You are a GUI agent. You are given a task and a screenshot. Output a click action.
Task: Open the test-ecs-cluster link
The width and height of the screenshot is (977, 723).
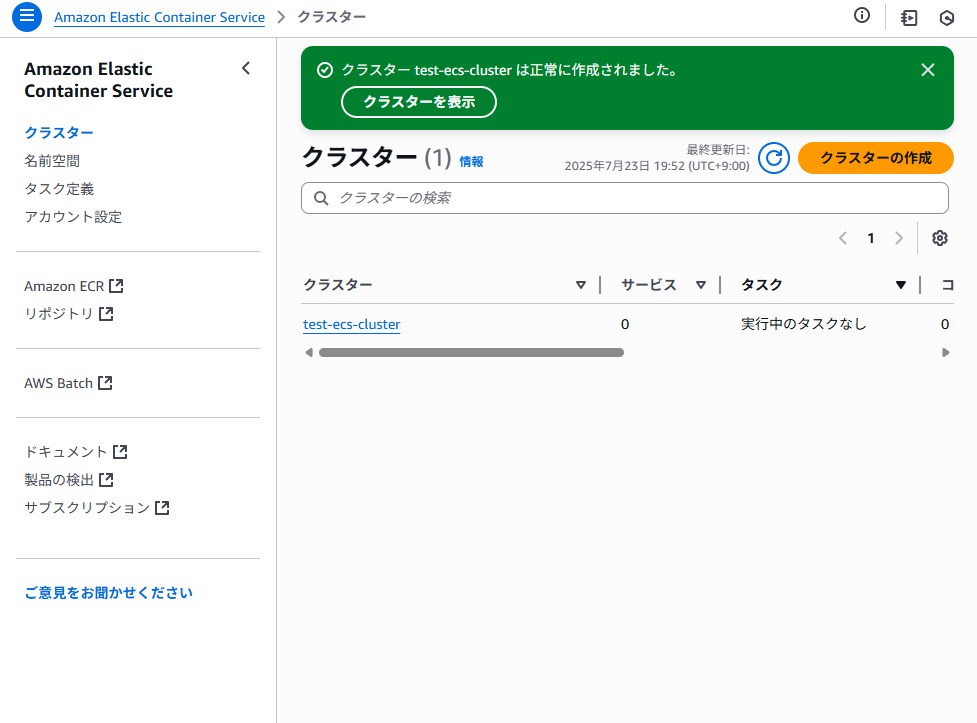point(351,324)
